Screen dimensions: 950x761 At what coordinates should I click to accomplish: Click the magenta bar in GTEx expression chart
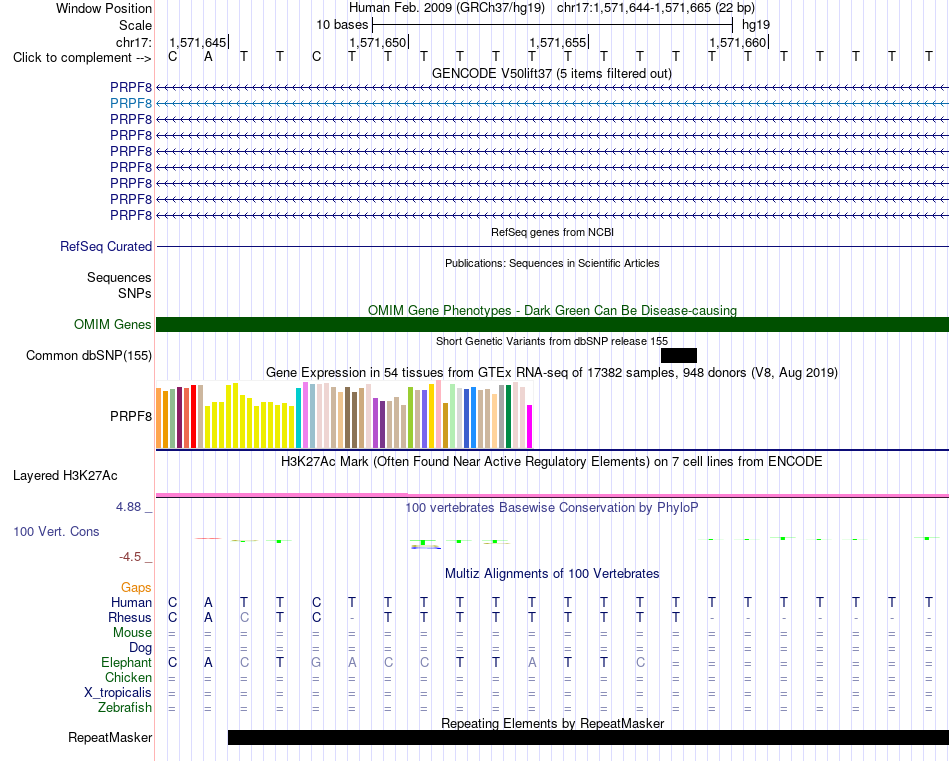(x=530, y=427)
